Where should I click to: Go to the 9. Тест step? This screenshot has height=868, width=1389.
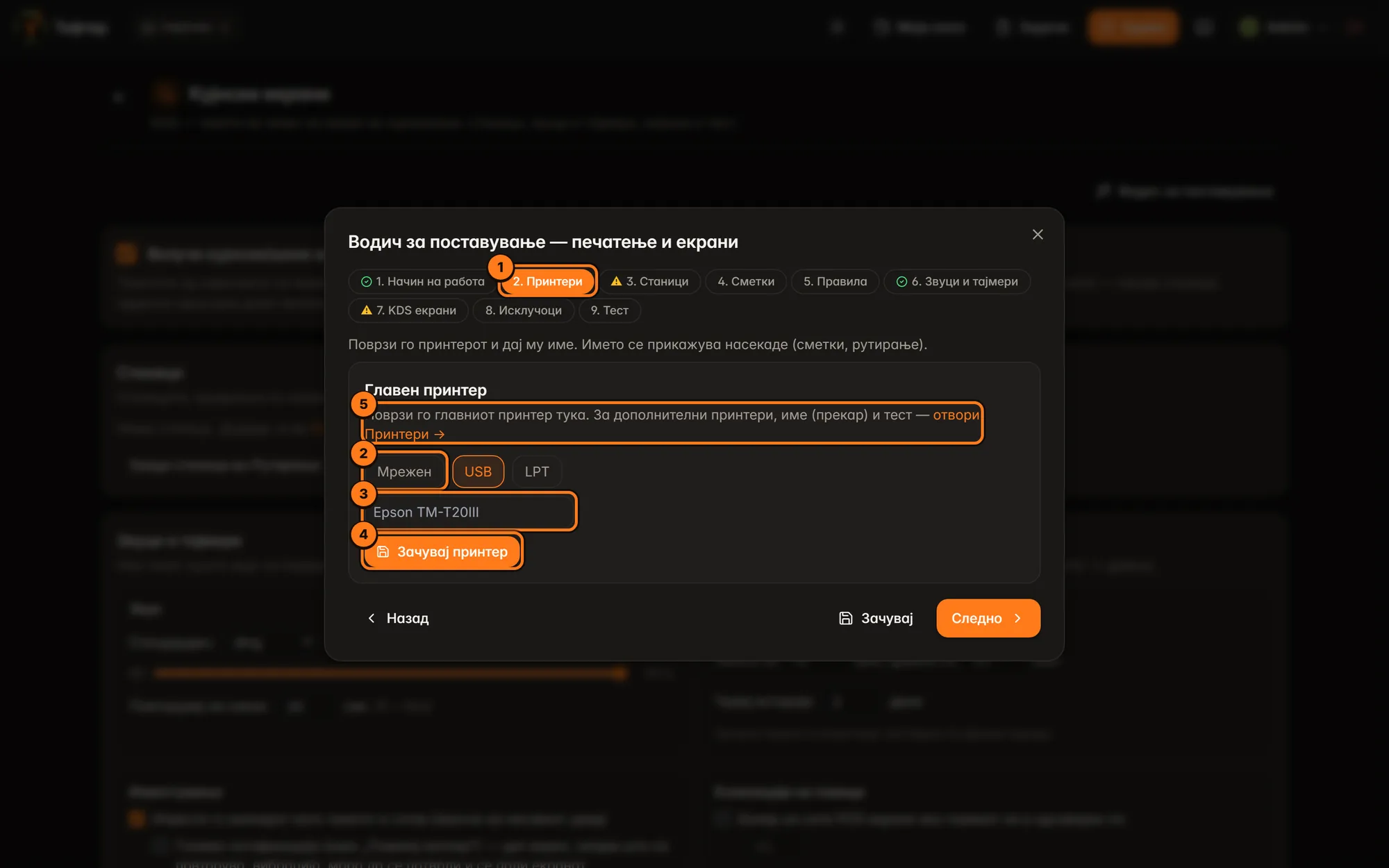coord(610,310)
